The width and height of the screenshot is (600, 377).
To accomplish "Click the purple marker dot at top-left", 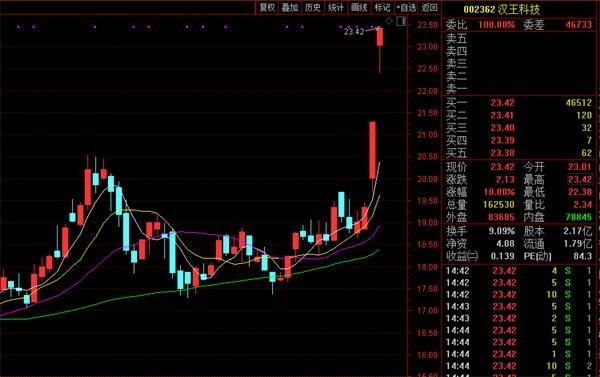I will (18, 27).
